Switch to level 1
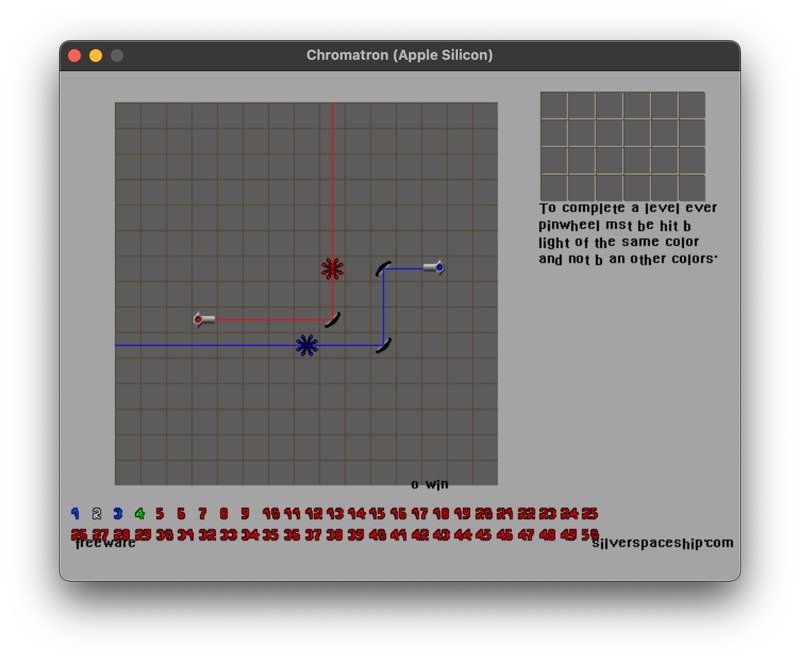 coord(75,512)
